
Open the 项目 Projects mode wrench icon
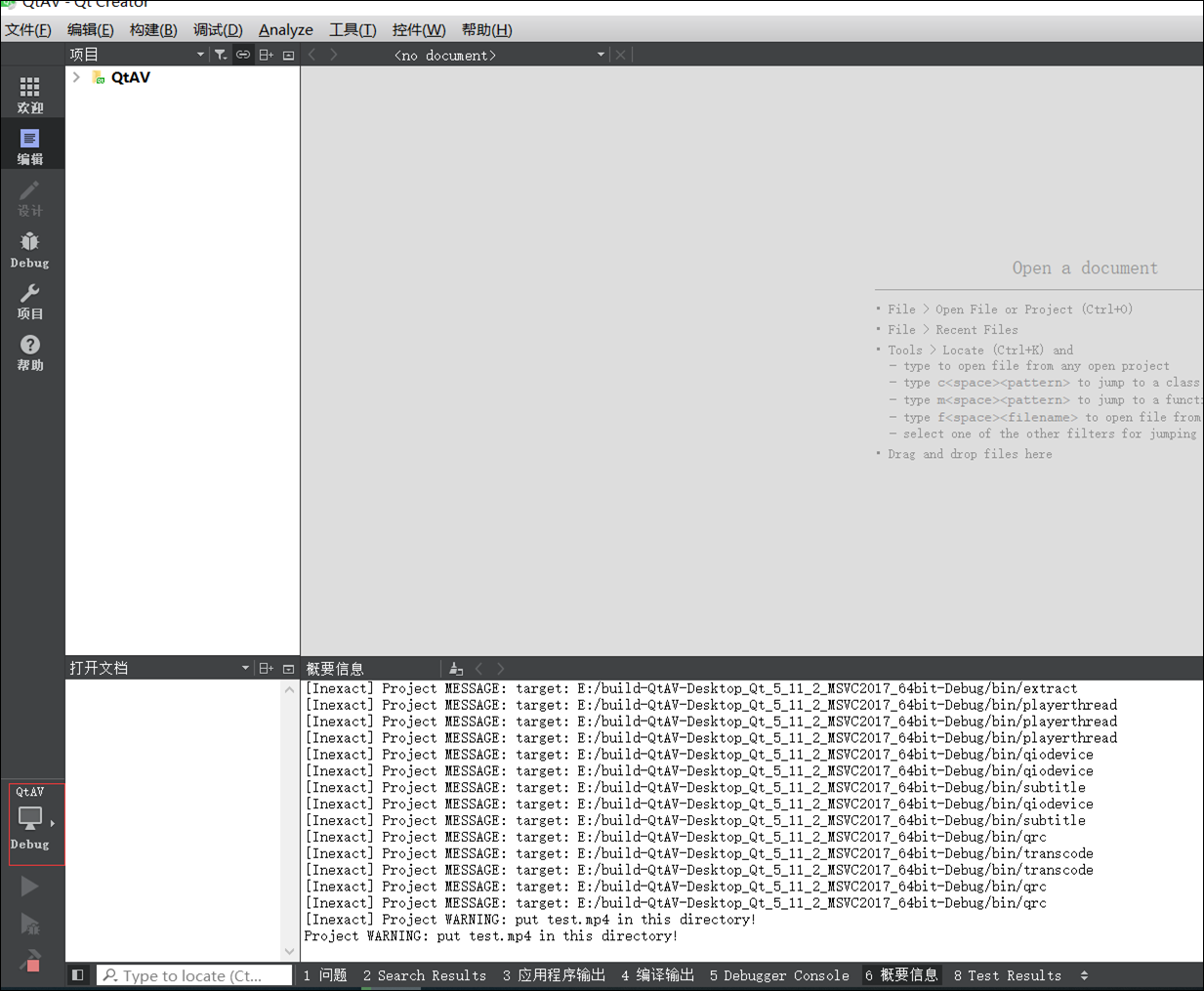click(30, 302)
